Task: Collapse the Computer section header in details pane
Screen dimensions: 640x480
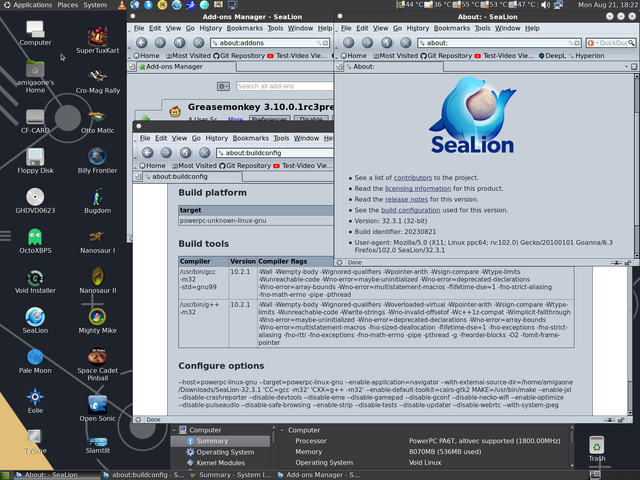Action: (x=282, y=430)
